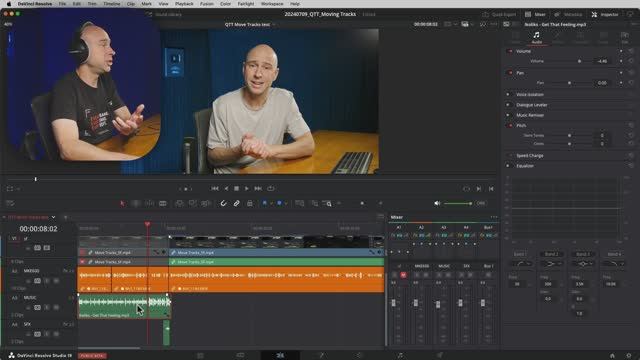
Task: Open Band 4 filter type dropdown
Action: tap(614, 264)
